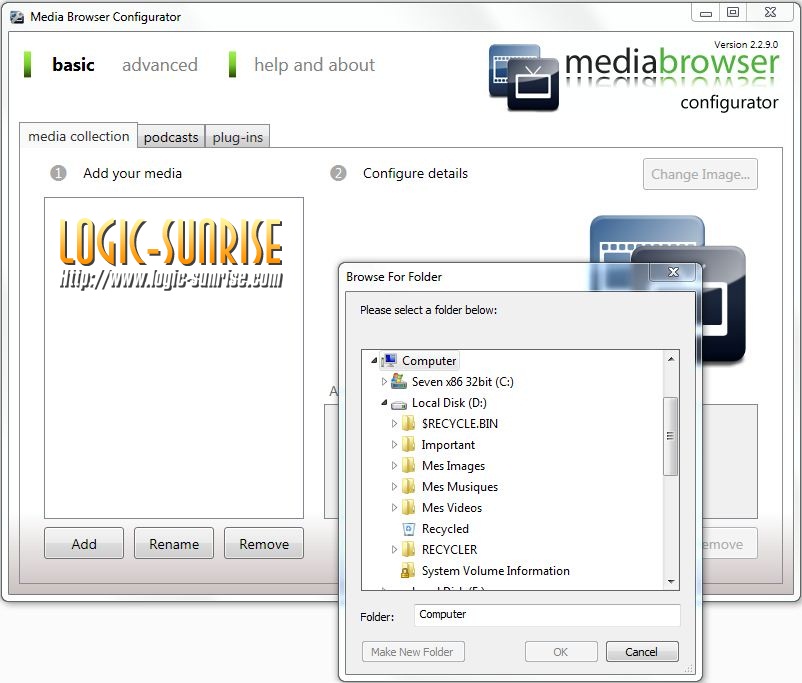802x683 pixels.
Task: Open the podcasts tab
Action: [171, 137]
